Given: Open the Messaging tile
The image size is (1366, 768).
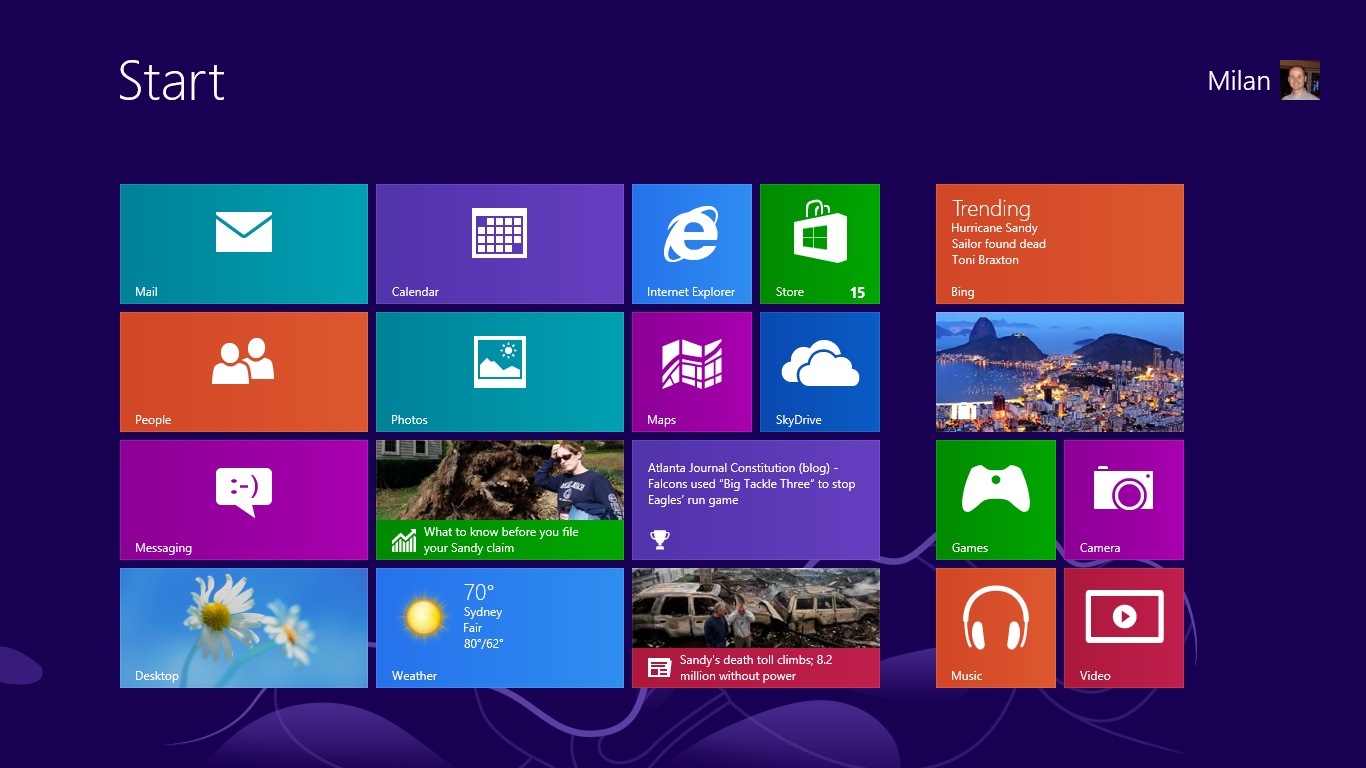Looking at the screenshot, I should (244, 500).
